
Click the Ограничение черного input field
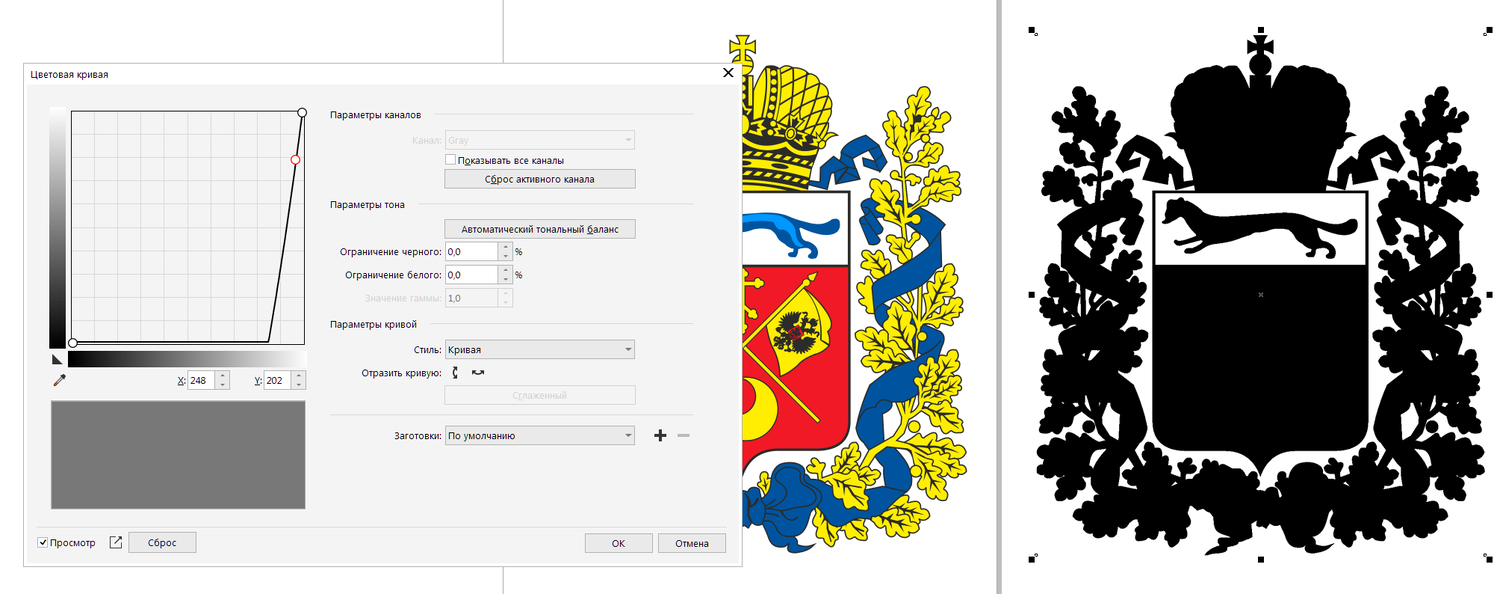click(x=471, y=252)
